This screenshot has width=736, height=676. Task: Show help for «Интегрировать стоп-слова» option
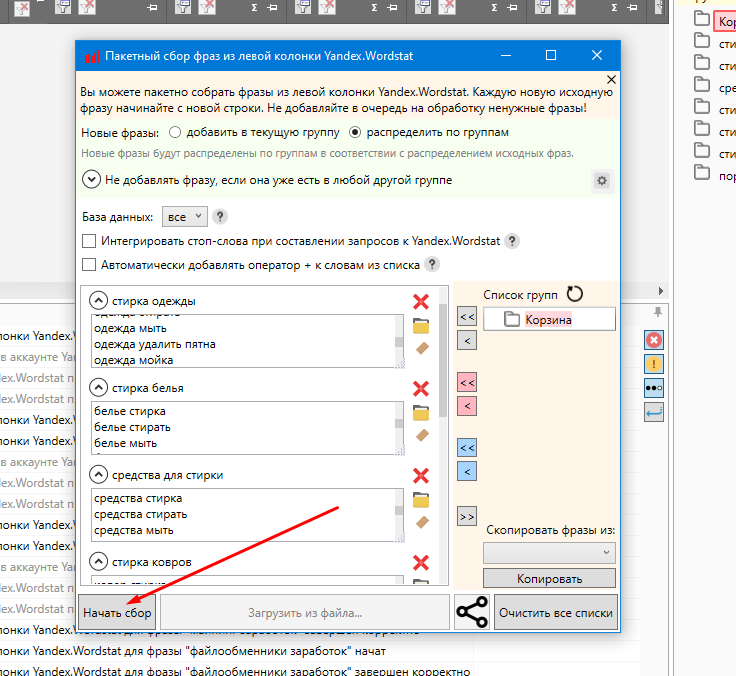(512, 241)
